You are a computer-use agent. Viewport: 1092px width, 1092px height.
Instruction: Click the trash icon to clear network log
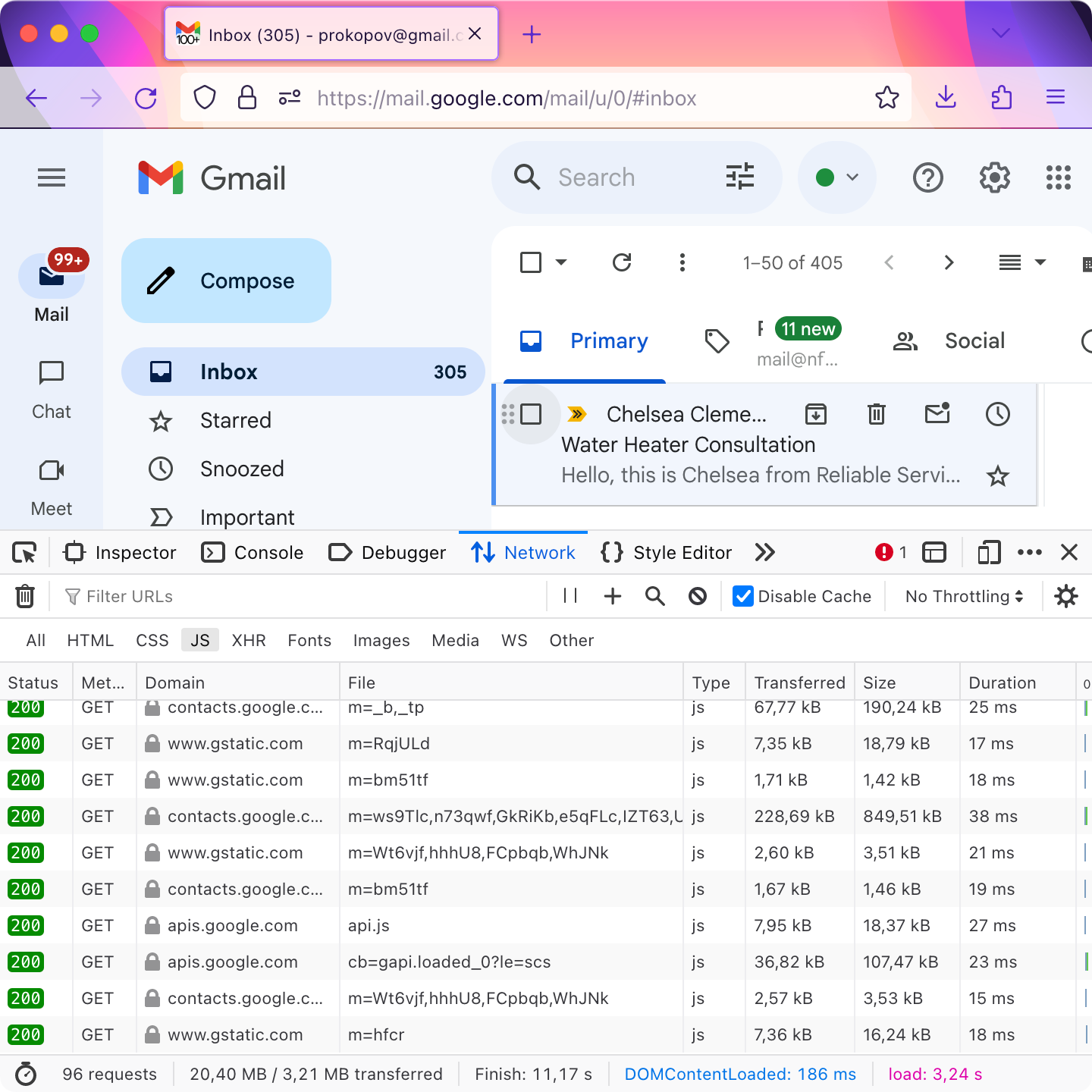(x=25, y=597)
